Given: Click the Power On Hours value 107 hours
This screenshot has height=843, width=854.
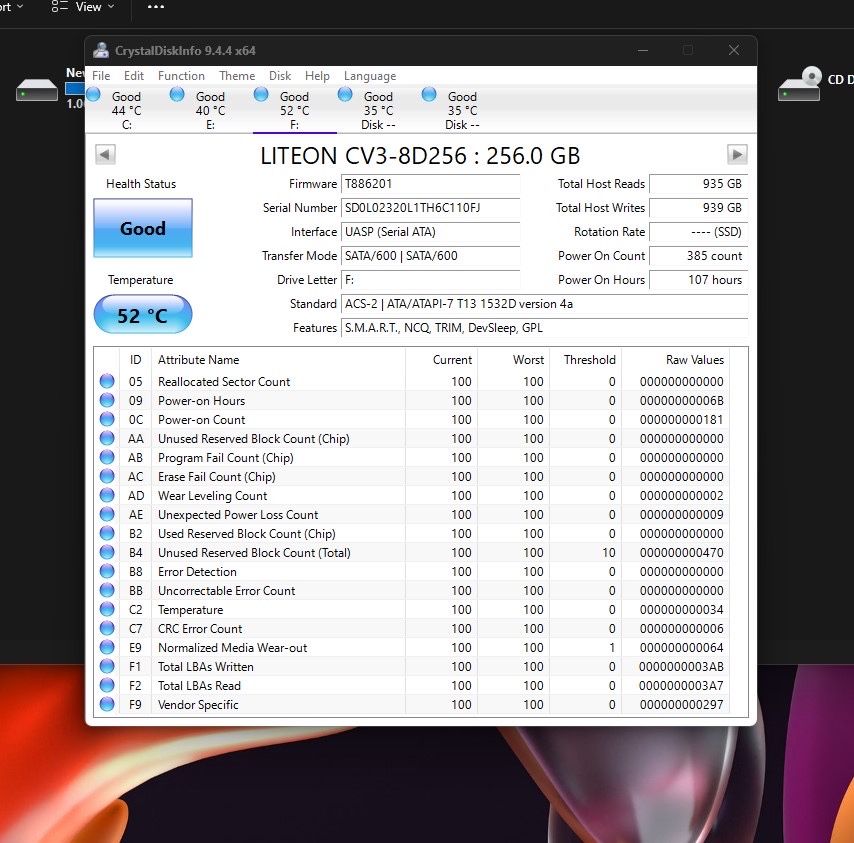Looking at the screenshot, I should pos(698,279).
